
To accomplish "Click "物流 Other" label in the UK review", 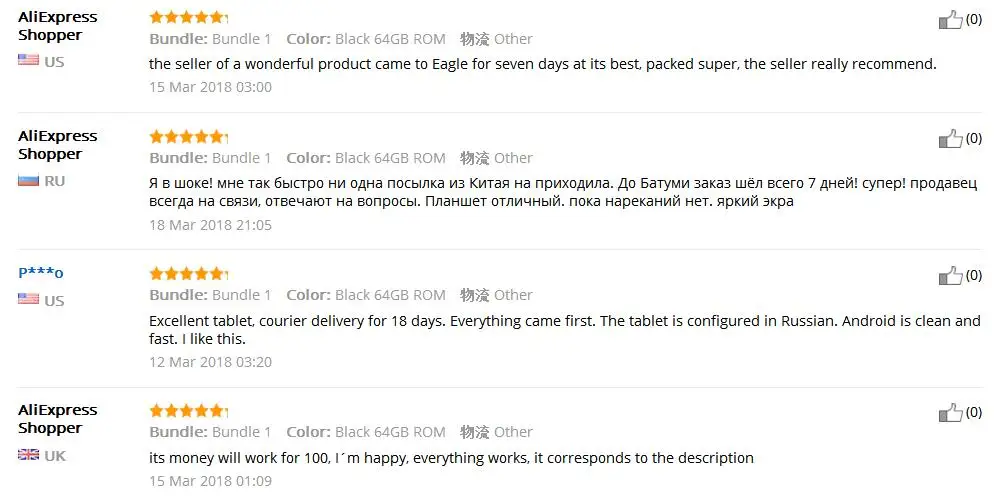I will [x=496, y=432].
